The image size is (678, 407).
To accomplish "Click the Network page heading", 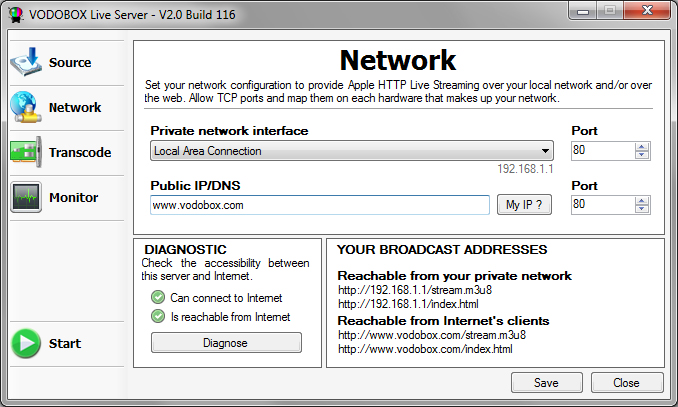I will 398,60.
